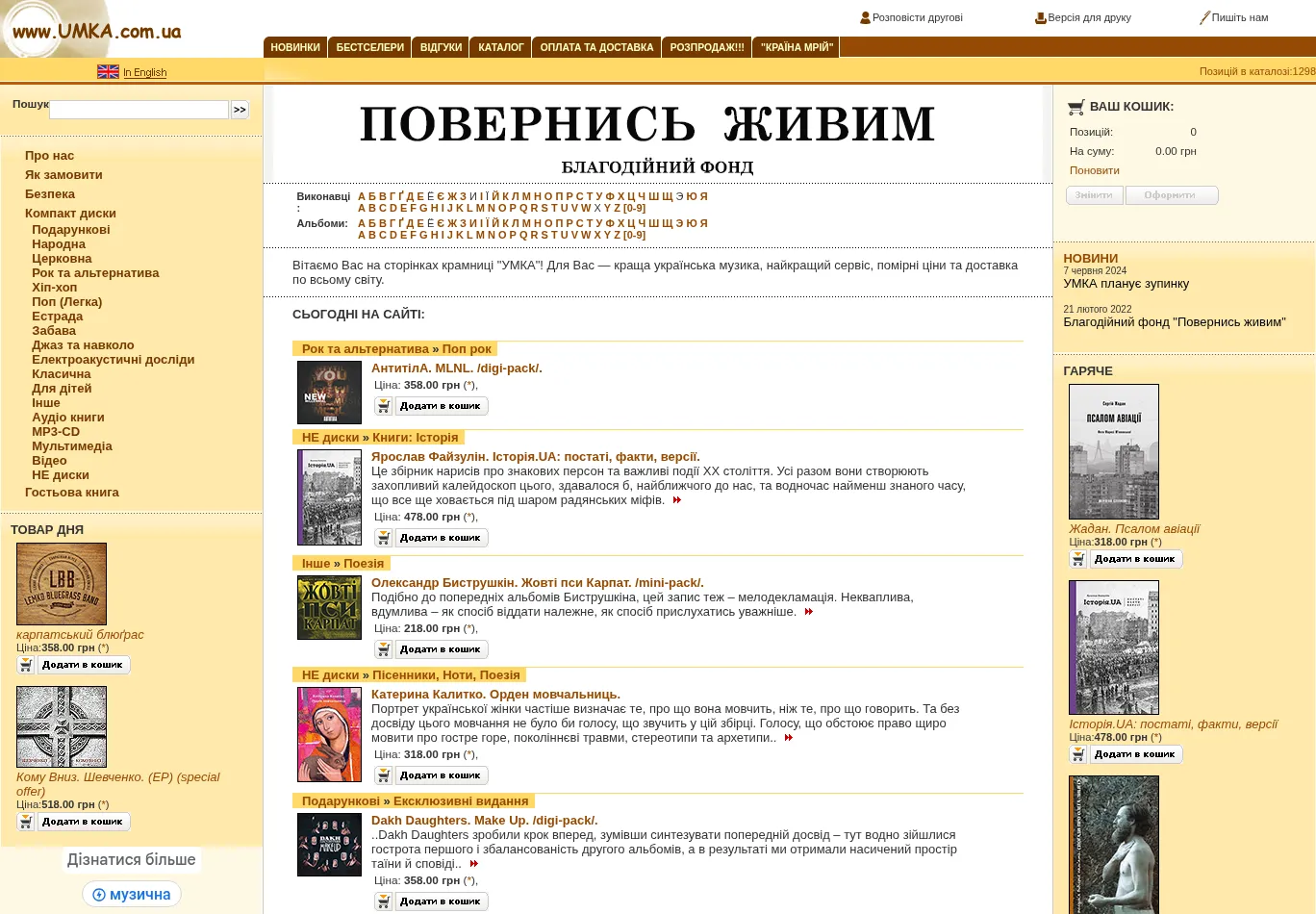
Task: Click the red arrows after Історія.UA description
Action: [x=677, y=500]
